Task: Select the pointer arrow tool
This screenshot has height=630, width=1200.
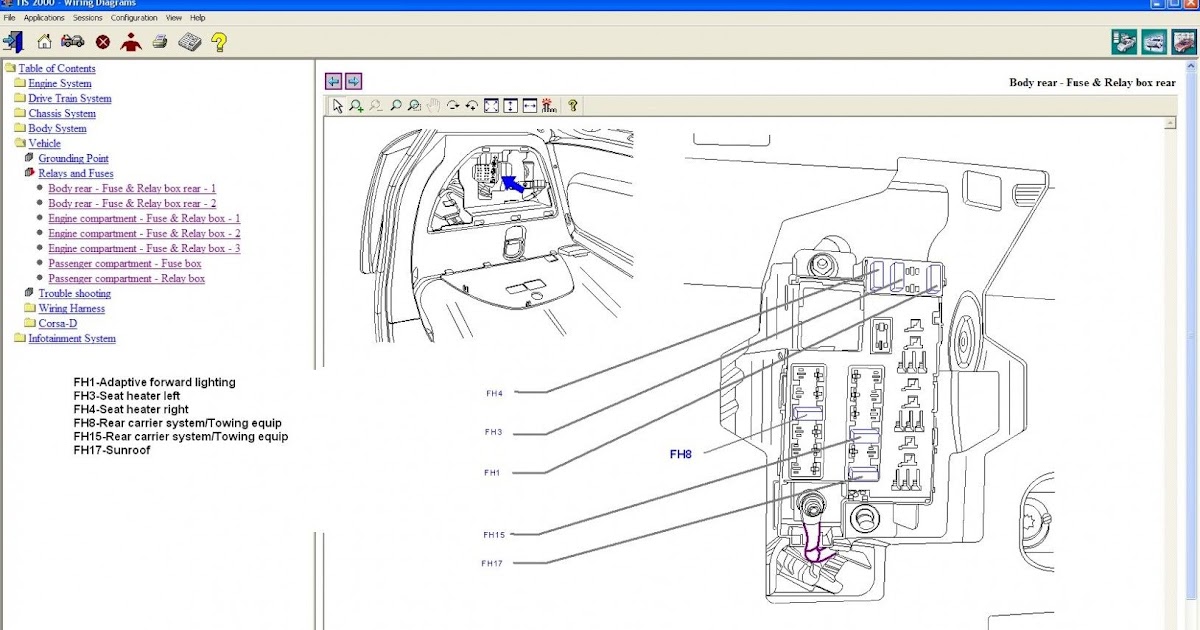Action: [x=337, y=105]
